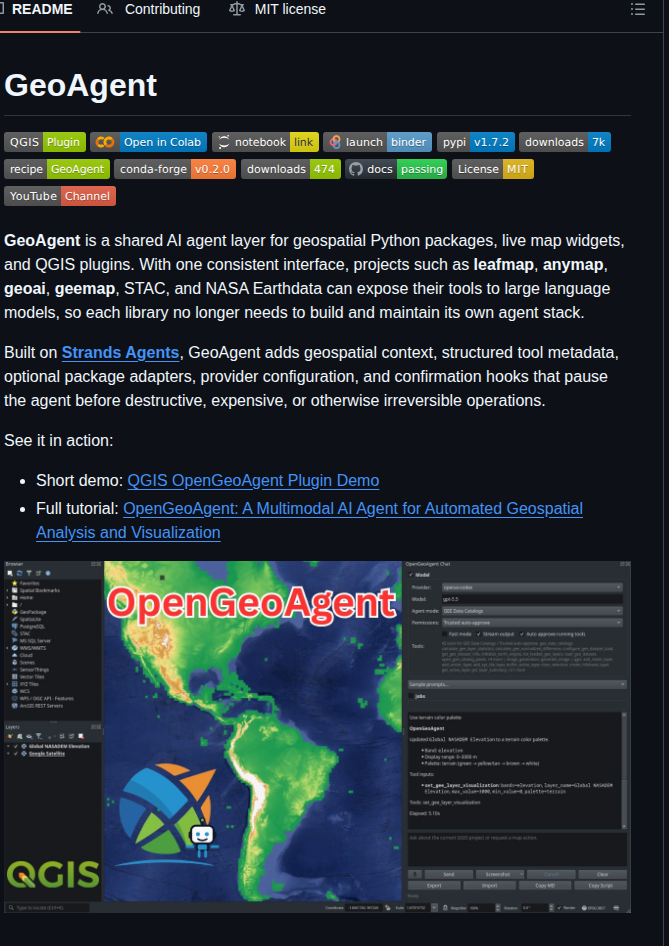669x946 pixels.
Task: Click the bold word geoai
Action: pyautogui.click(x=25, y=289)
